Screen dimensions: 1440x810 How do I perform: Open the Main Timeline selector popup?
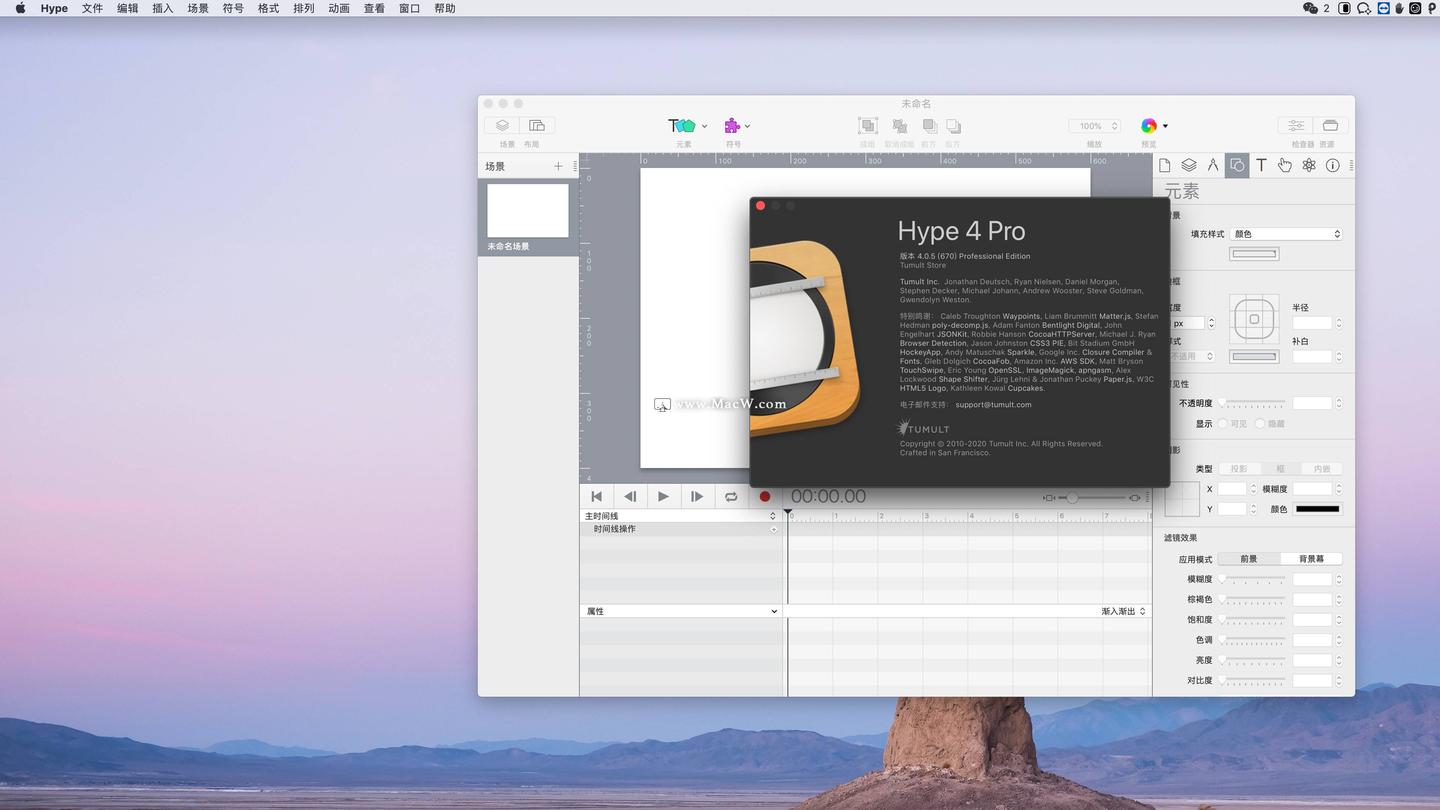(x=680, y=516)
